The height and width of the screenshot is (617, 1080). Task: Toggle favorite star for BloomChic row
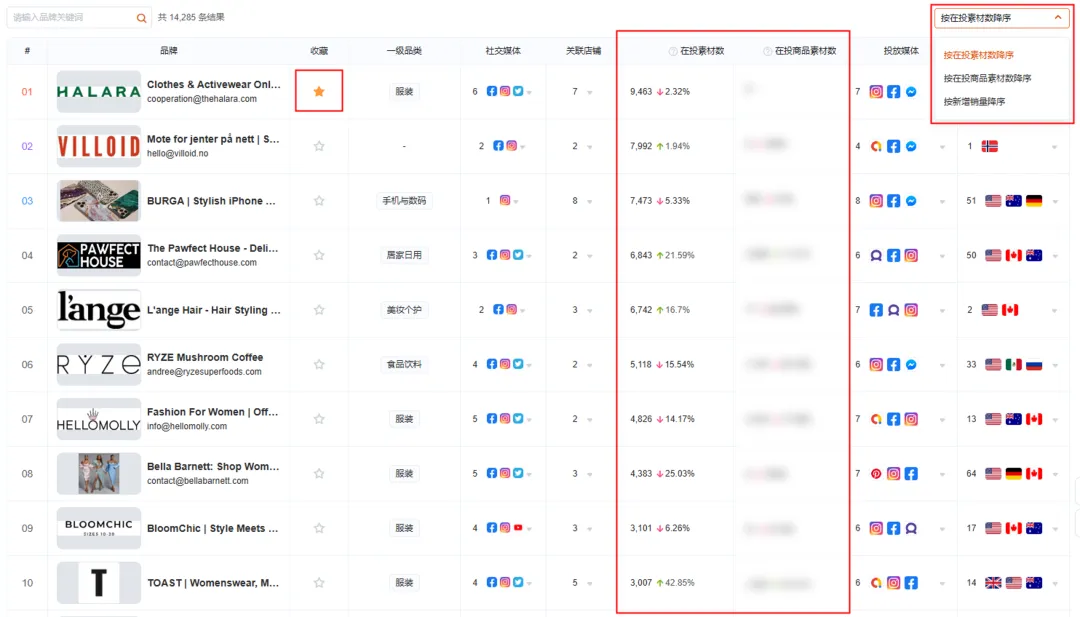click(319, 528)
